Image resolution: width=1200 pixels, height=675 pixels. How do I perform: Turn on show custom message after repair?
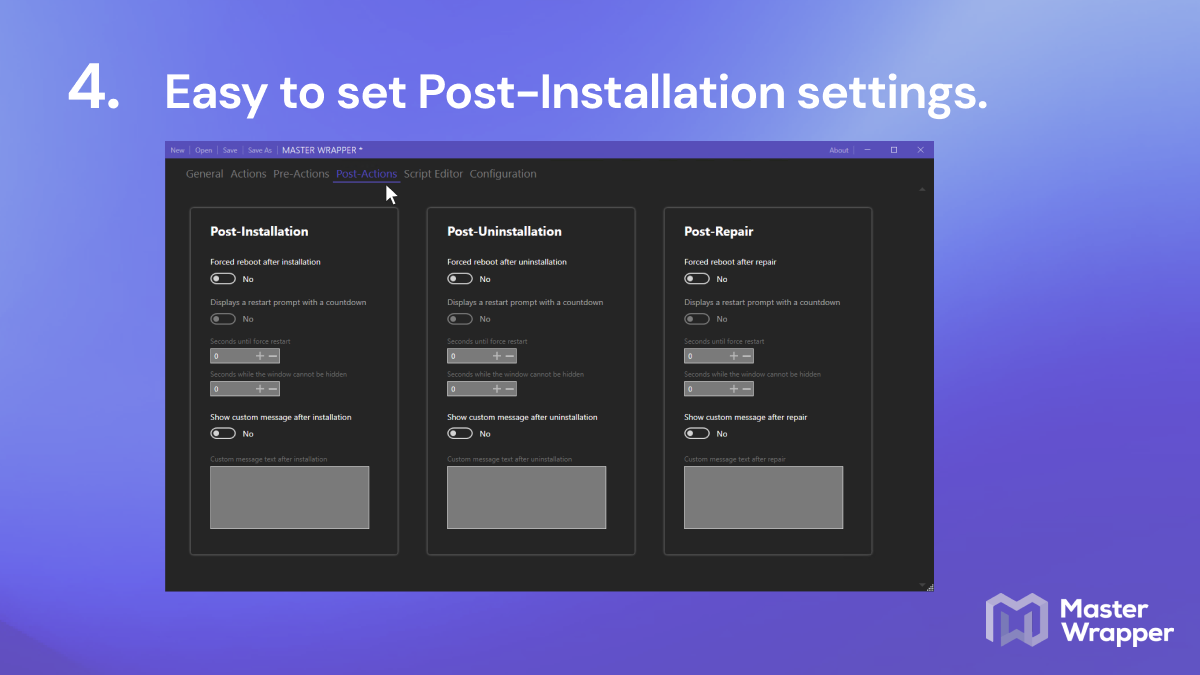(x=697, y=434)
